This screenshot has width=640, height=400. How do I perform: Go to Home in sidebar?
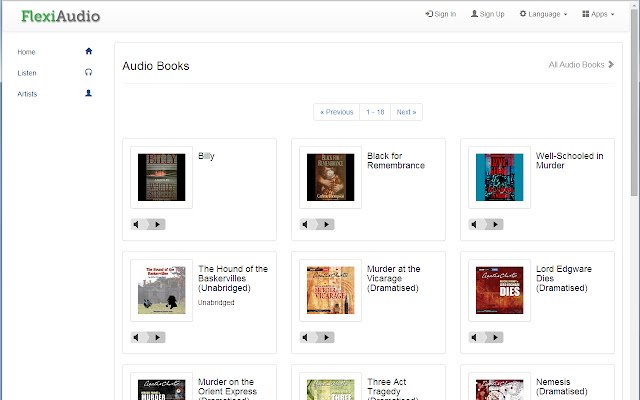(x=26, y=52)
